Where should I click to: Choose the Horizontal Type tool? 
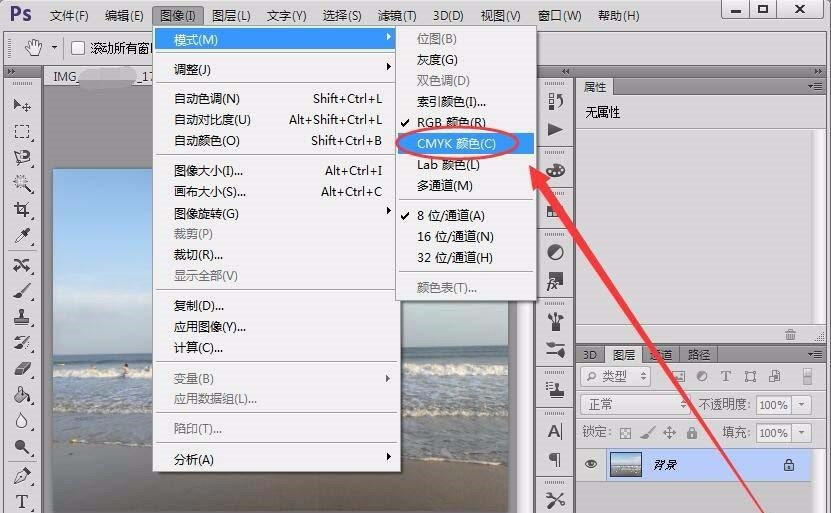coord(22,501)
